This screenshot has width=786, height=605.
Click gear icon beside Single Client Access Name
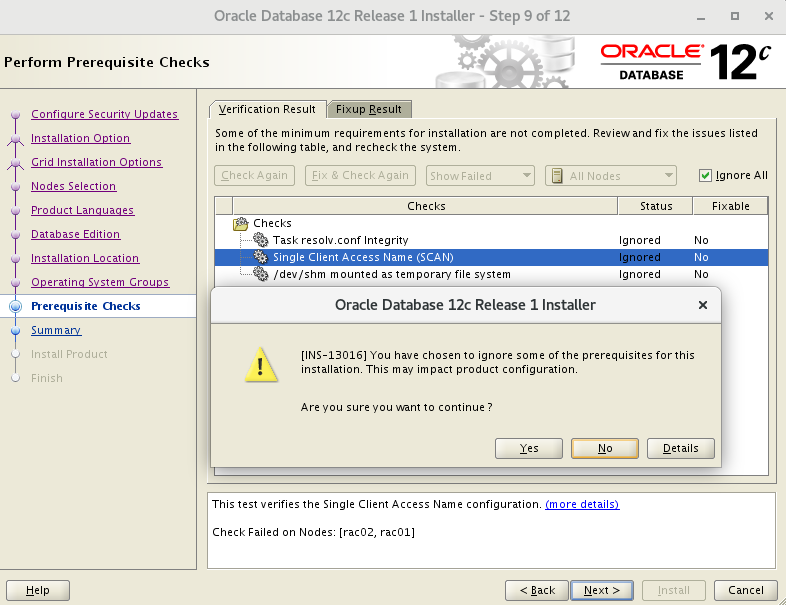(261, 257)
